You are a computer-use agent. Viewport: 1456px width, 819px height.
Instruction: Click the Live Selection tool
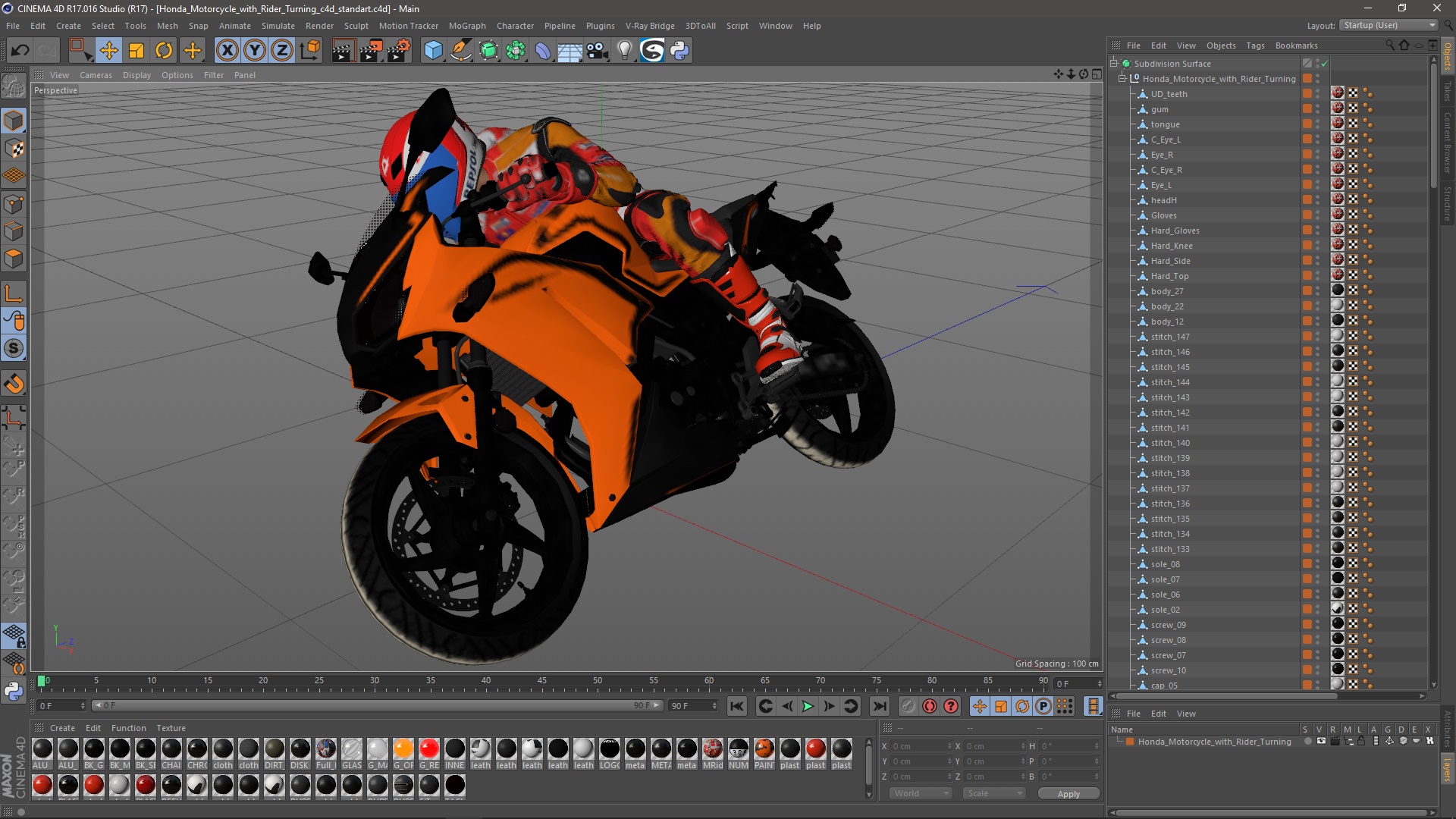point(80,51)
